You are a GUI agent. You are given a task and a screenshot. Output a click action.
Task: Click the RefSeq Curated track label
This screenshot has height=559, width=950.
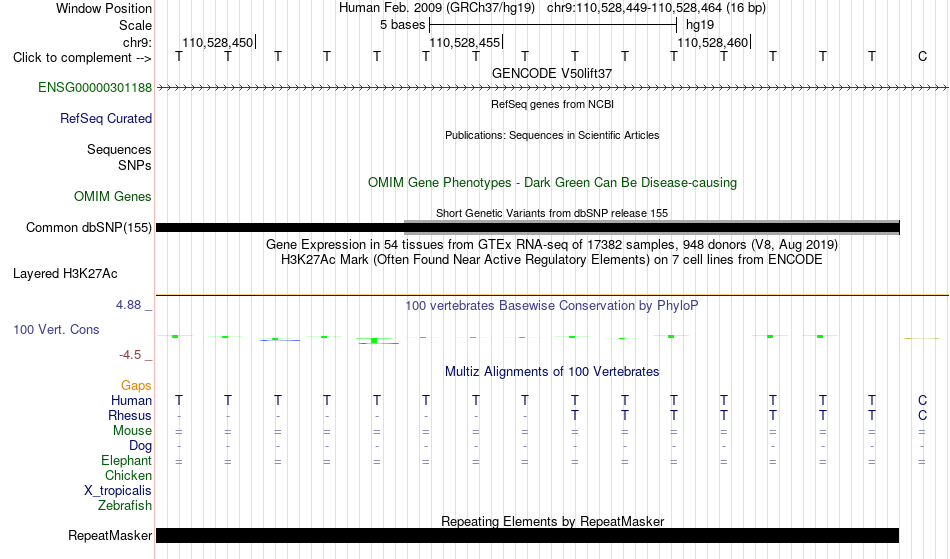pyautogui.click(x=106, y=119)
